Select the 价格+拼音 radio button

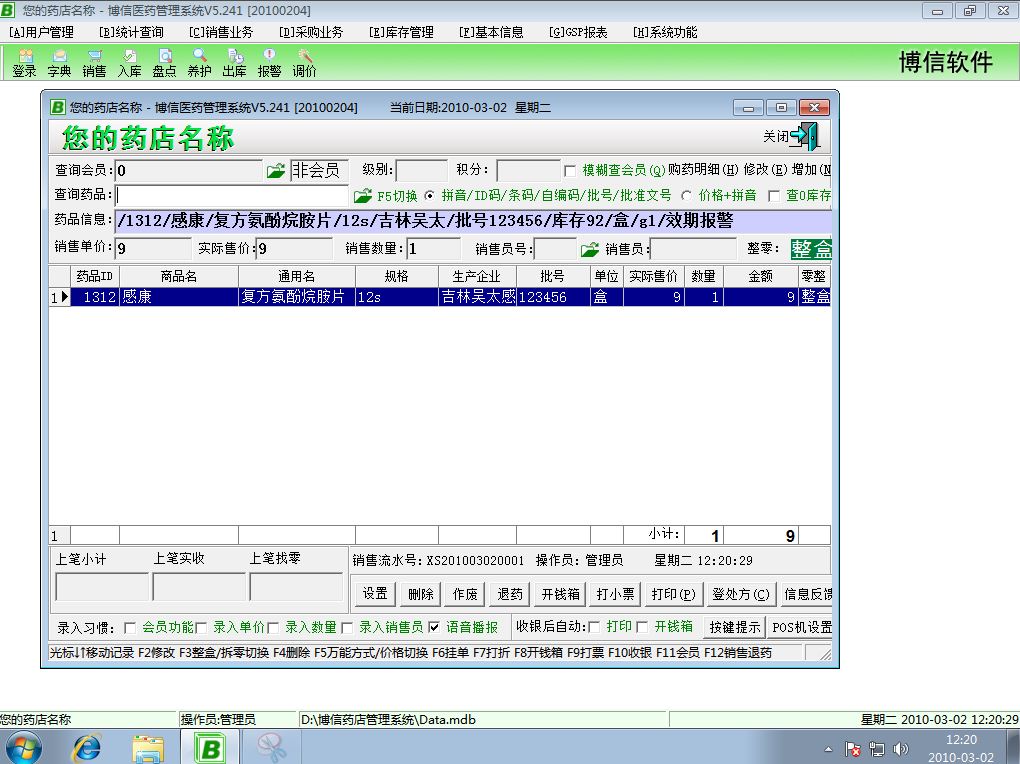(686, 196)
